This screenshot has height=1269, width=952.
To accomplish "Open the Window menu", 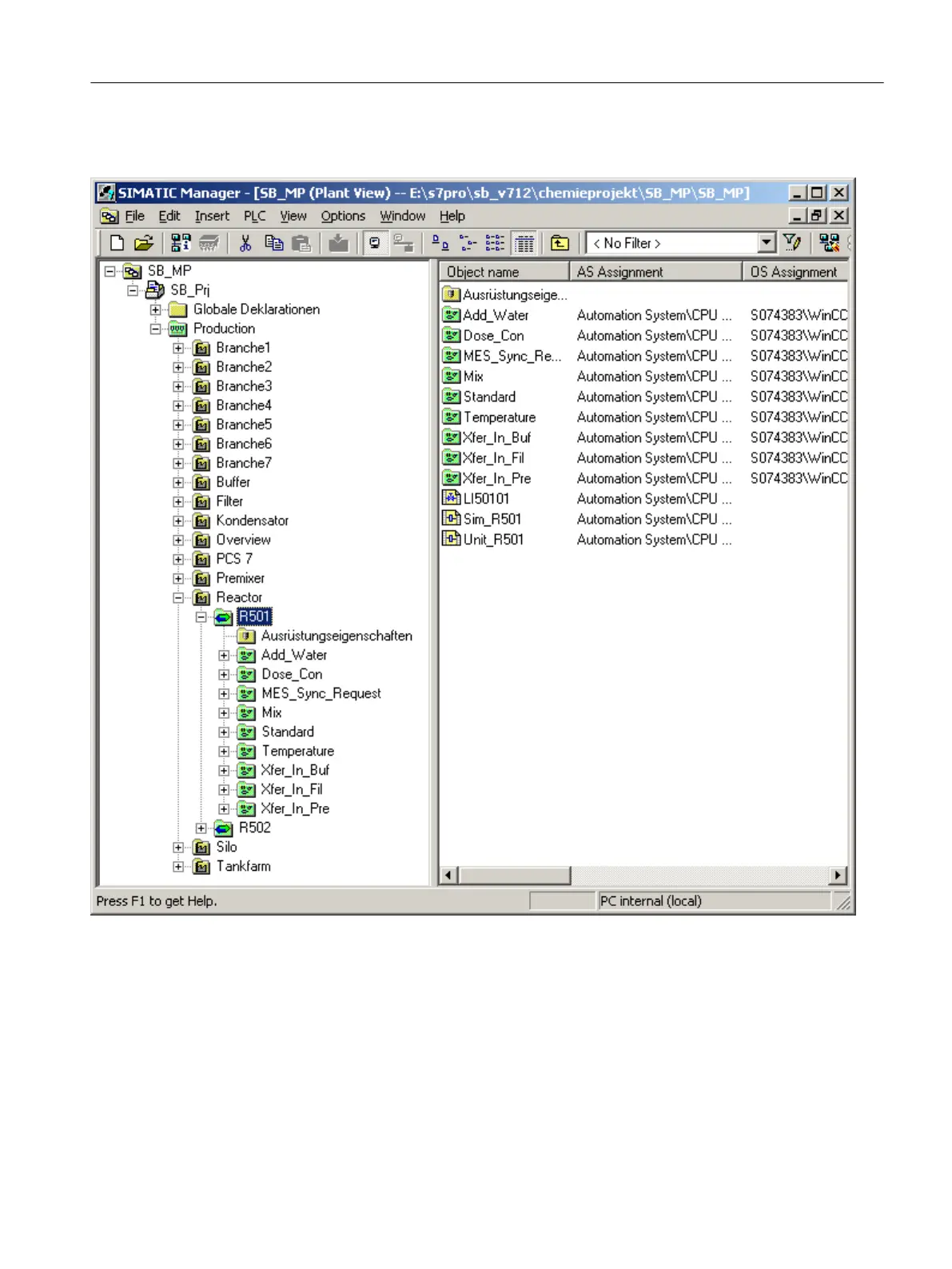I will click(x=402, y=216).
